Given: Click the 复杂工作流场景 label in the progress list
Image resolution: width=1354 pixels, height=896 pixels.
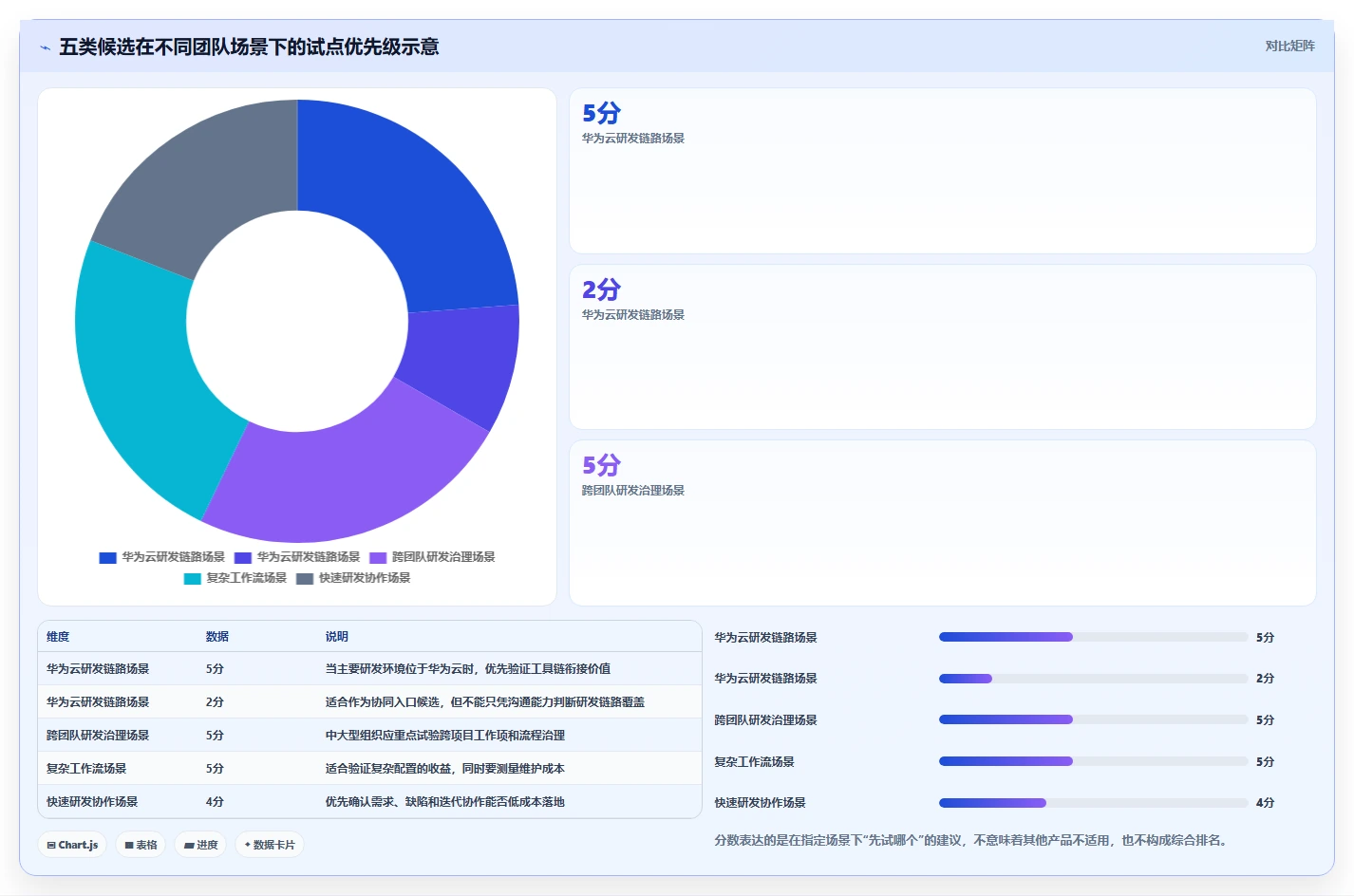Looking at the screenshot, I should pos(755,762).
